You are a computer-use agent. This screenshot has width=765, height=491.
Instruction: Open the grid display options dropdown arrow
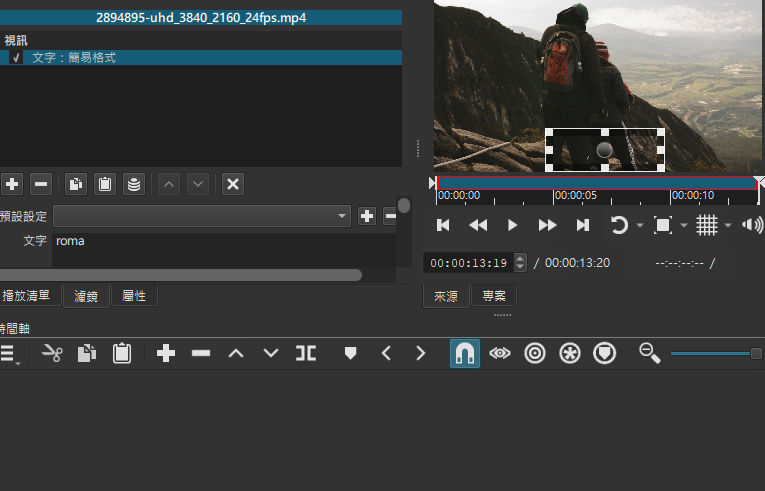pos(727,226)
